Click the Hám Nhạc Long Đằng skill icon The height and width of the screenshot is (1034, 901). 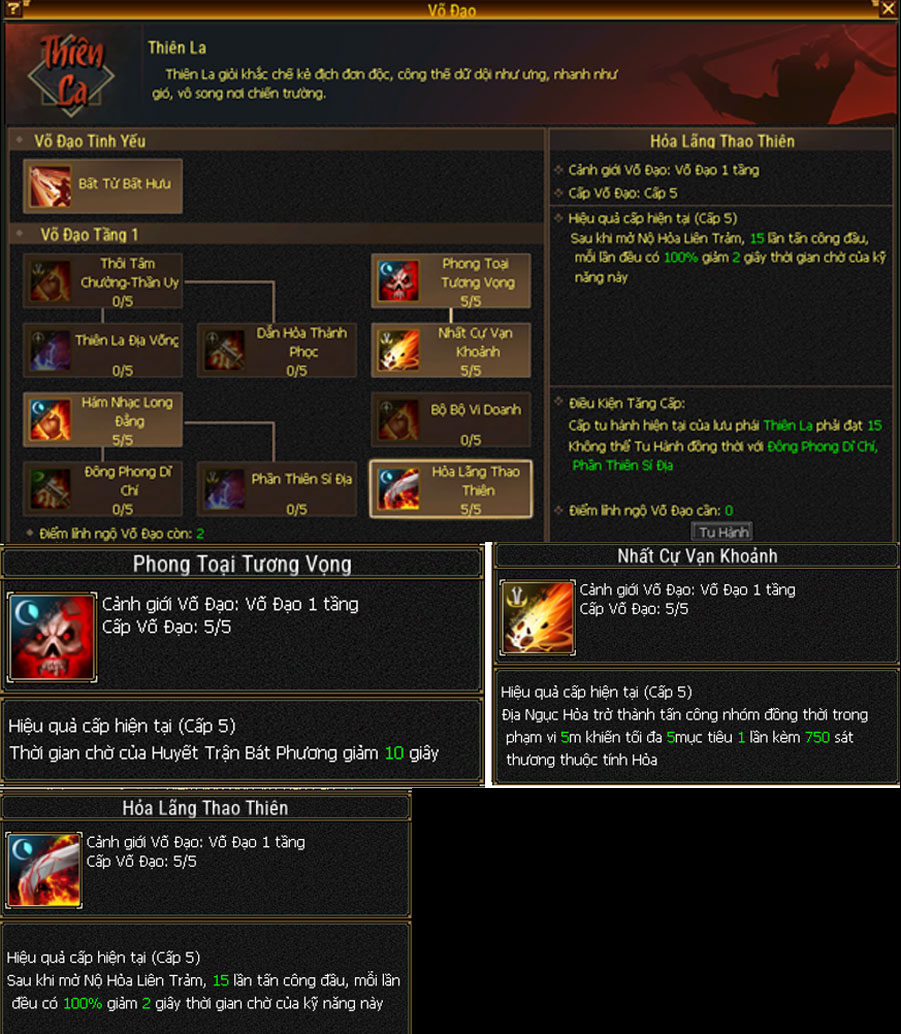point(49,420)
